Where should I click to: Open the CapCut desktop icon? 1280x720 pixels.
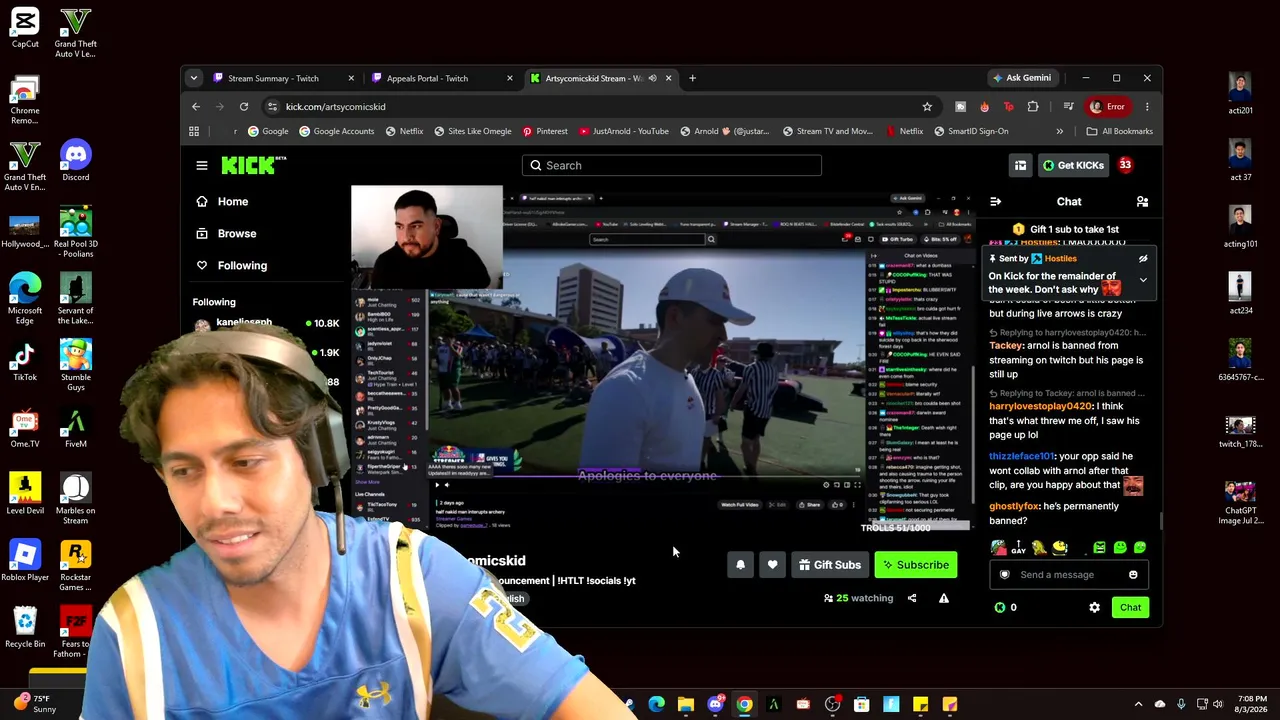(25, 28)
